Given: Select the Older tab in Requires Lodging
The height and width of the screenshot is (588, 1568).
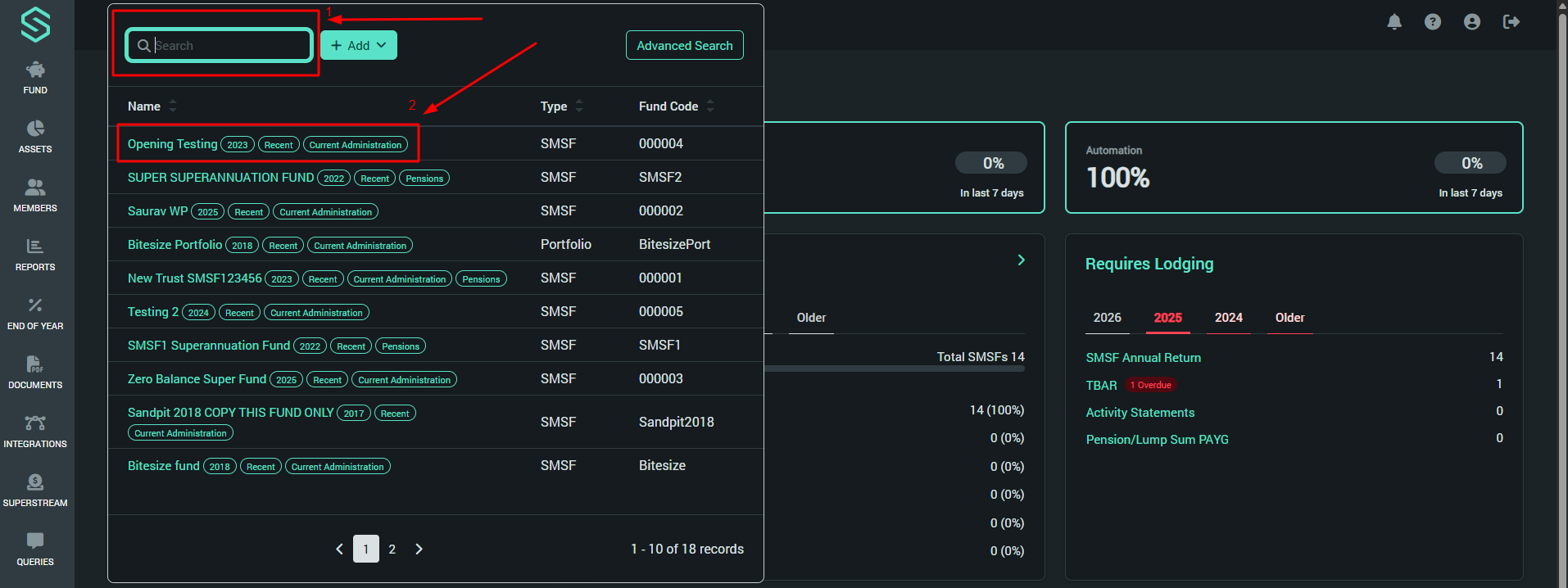Looking at the screenshot, I should point(1289,318).
